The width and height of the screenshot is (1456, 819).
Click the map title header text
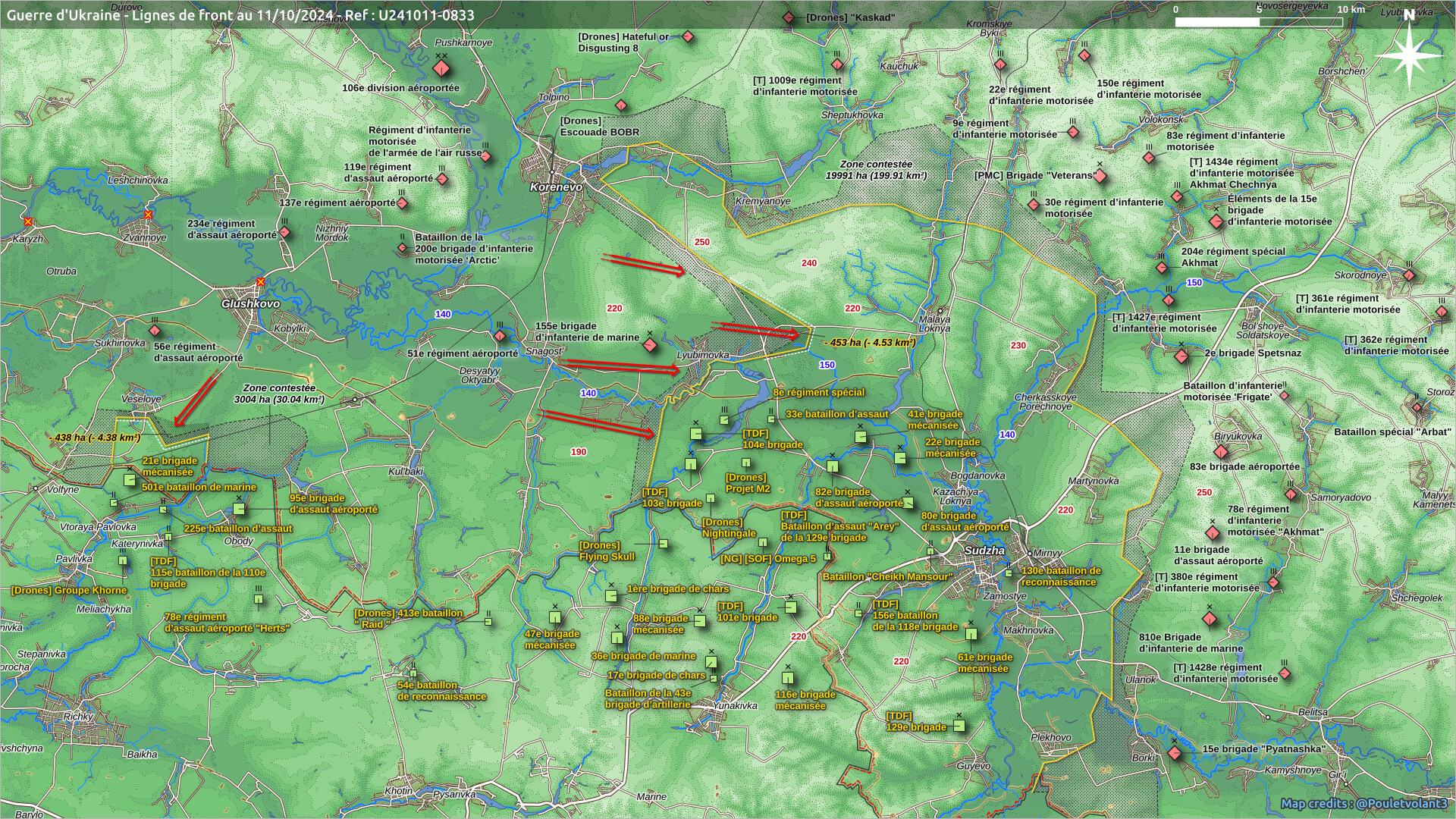coord(240,15)
